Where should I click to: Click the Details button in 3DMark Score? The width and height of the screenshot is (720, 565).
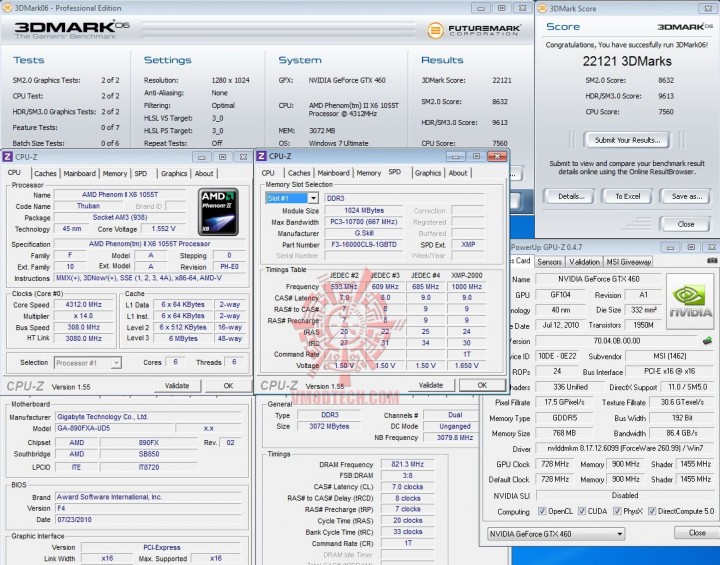pyautogui.click(x=570, y=196)
